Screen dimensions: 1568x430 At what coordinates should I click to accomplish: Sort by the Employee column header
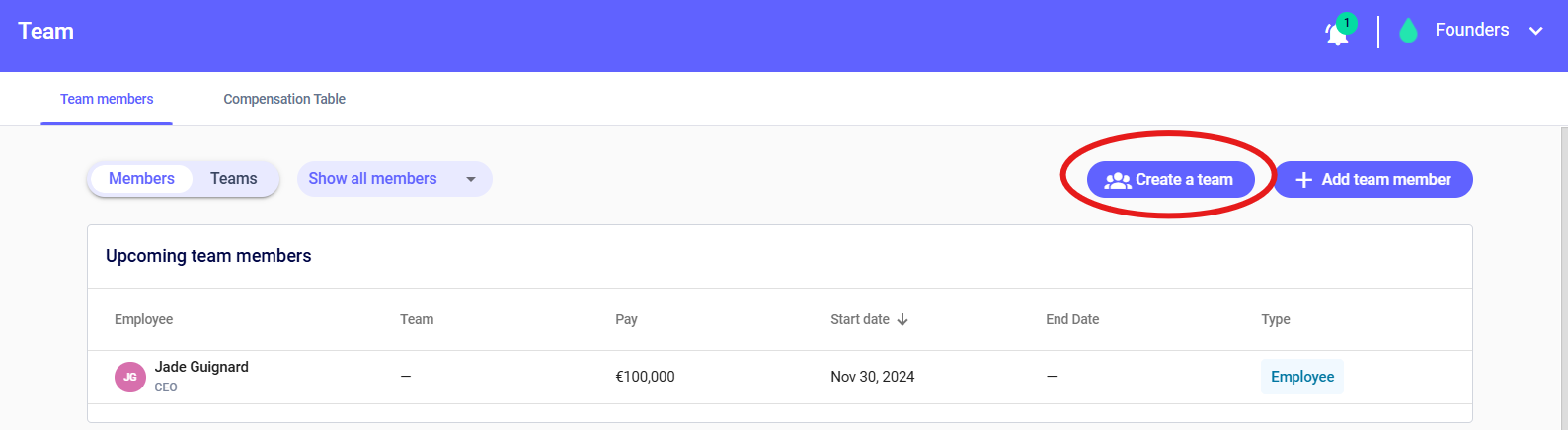tap(143, 319)
